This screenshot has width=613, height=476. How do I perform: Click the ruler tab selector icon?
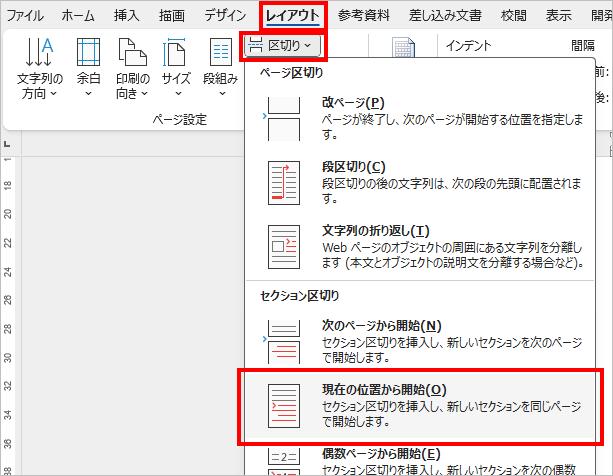[7, 145]
